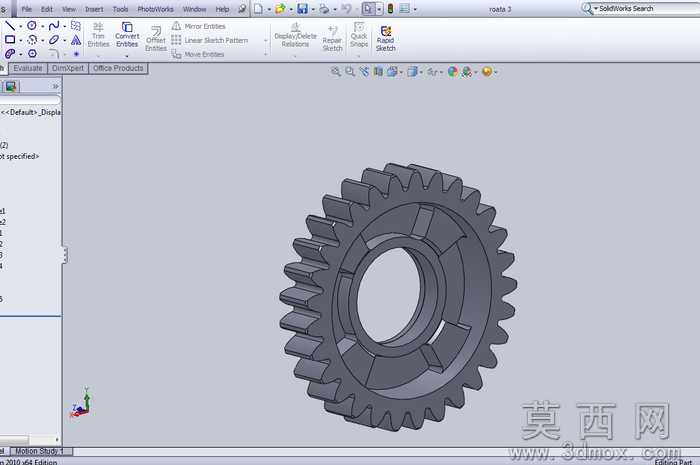This screenshot has height=465, width=700.
Task: Click the New document icon
Action: pos(258,8)
